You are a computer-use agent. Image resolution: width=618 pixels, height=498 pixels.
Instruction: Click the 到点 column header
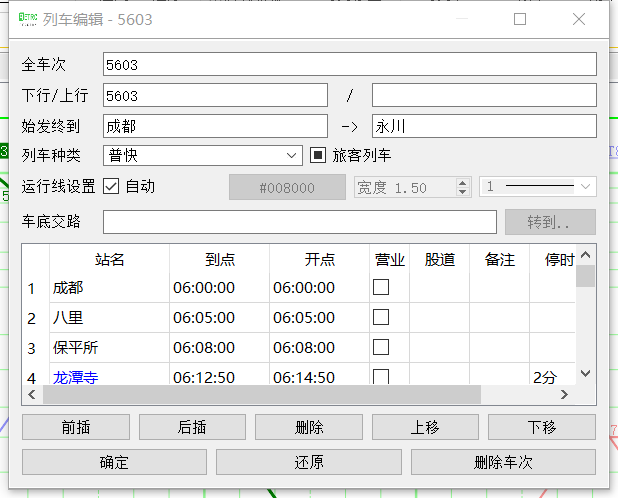click(220, 259)
